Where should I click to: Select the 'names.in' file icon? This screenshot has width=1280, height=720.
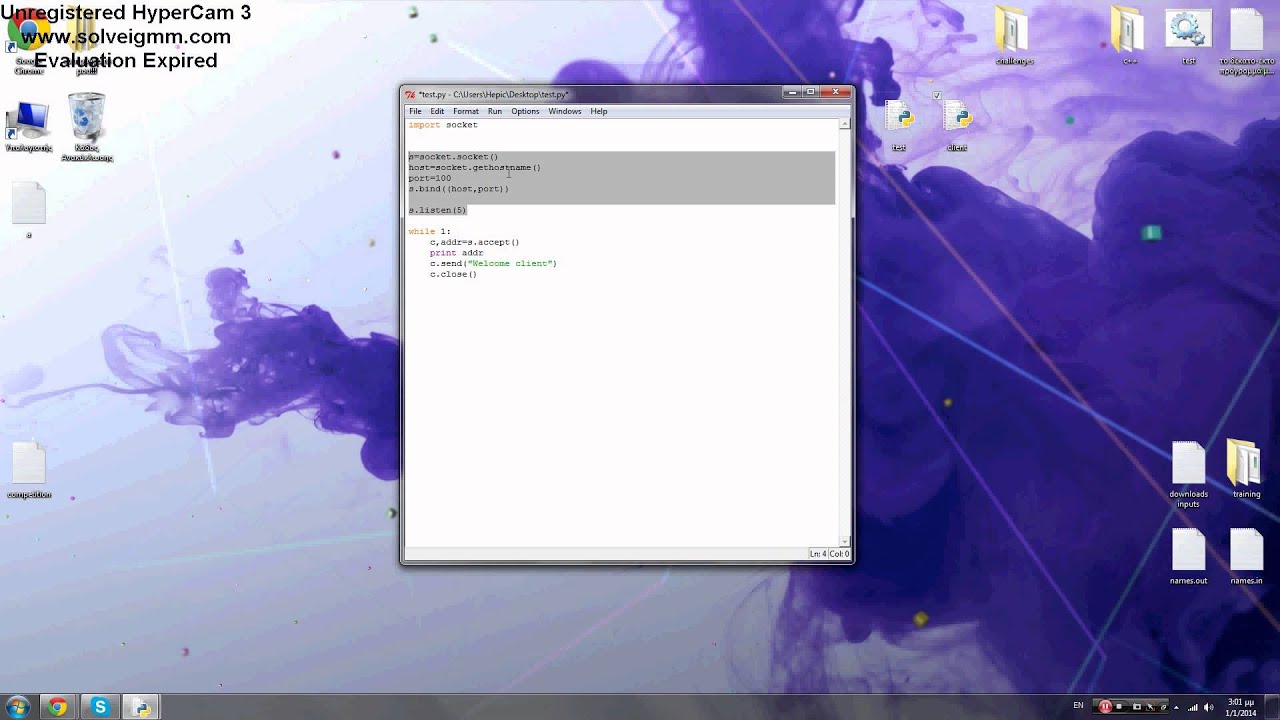tap(1246, 556)
